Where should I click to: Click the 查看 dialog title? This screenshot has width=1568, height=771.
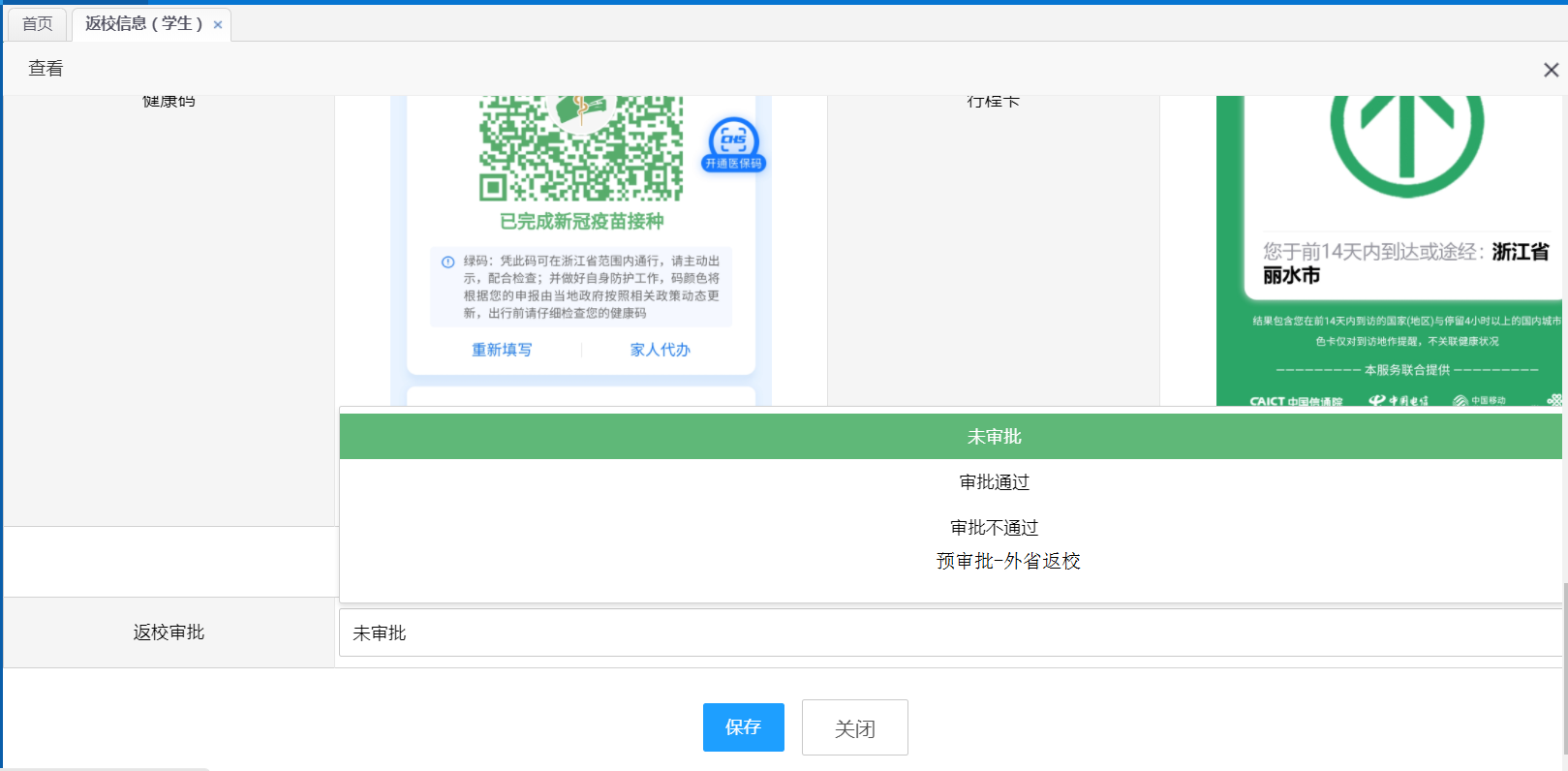click(46, 69)
